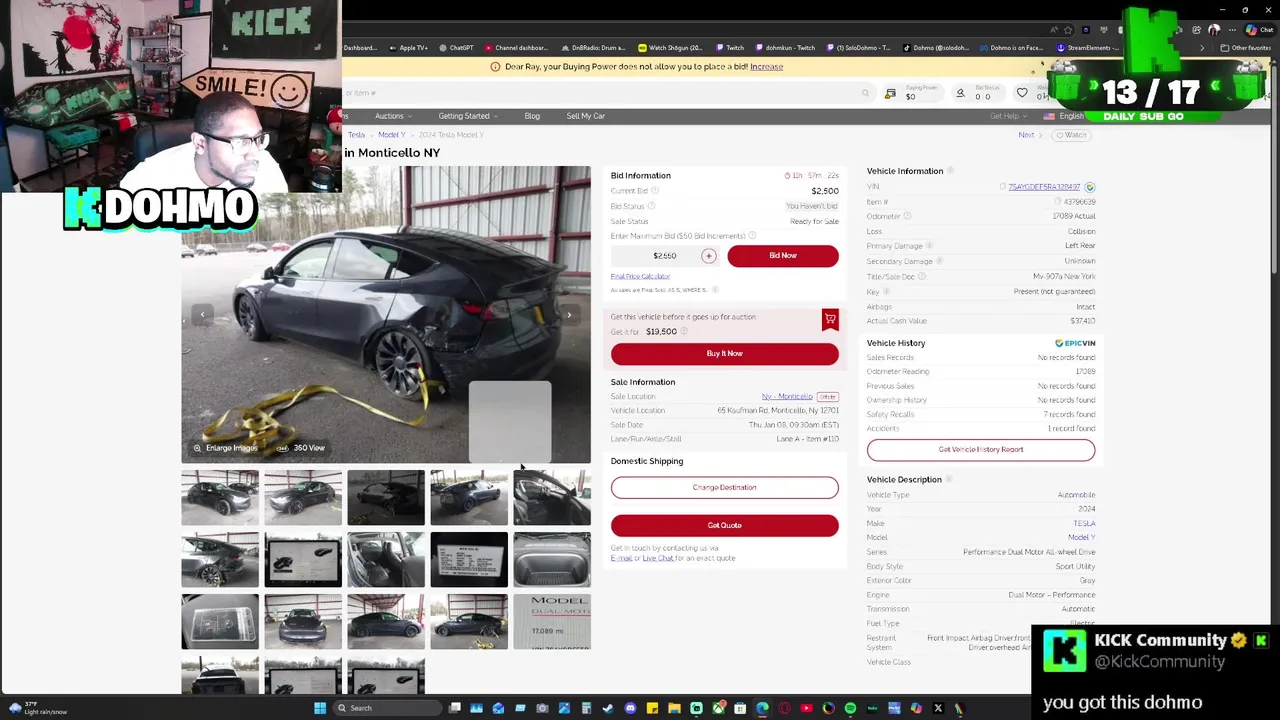Click the verified badge icon beside VIN
The image size is (1280, 720).
pos(1090,187)
